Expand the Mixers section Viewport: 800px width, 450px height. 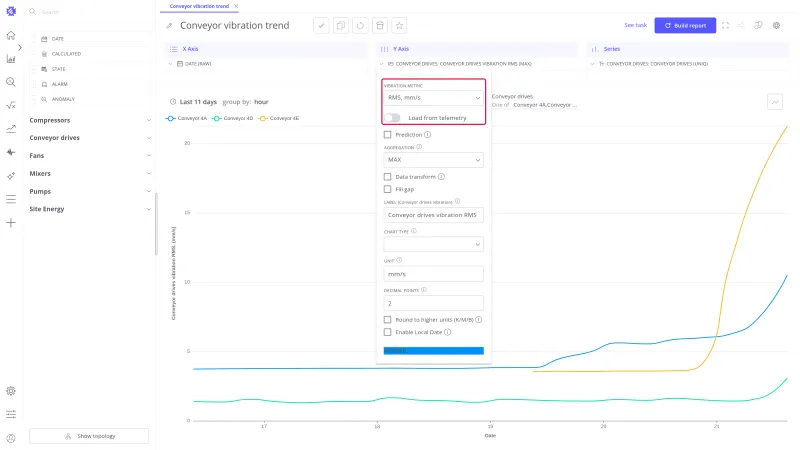click(x=90, y=173)
